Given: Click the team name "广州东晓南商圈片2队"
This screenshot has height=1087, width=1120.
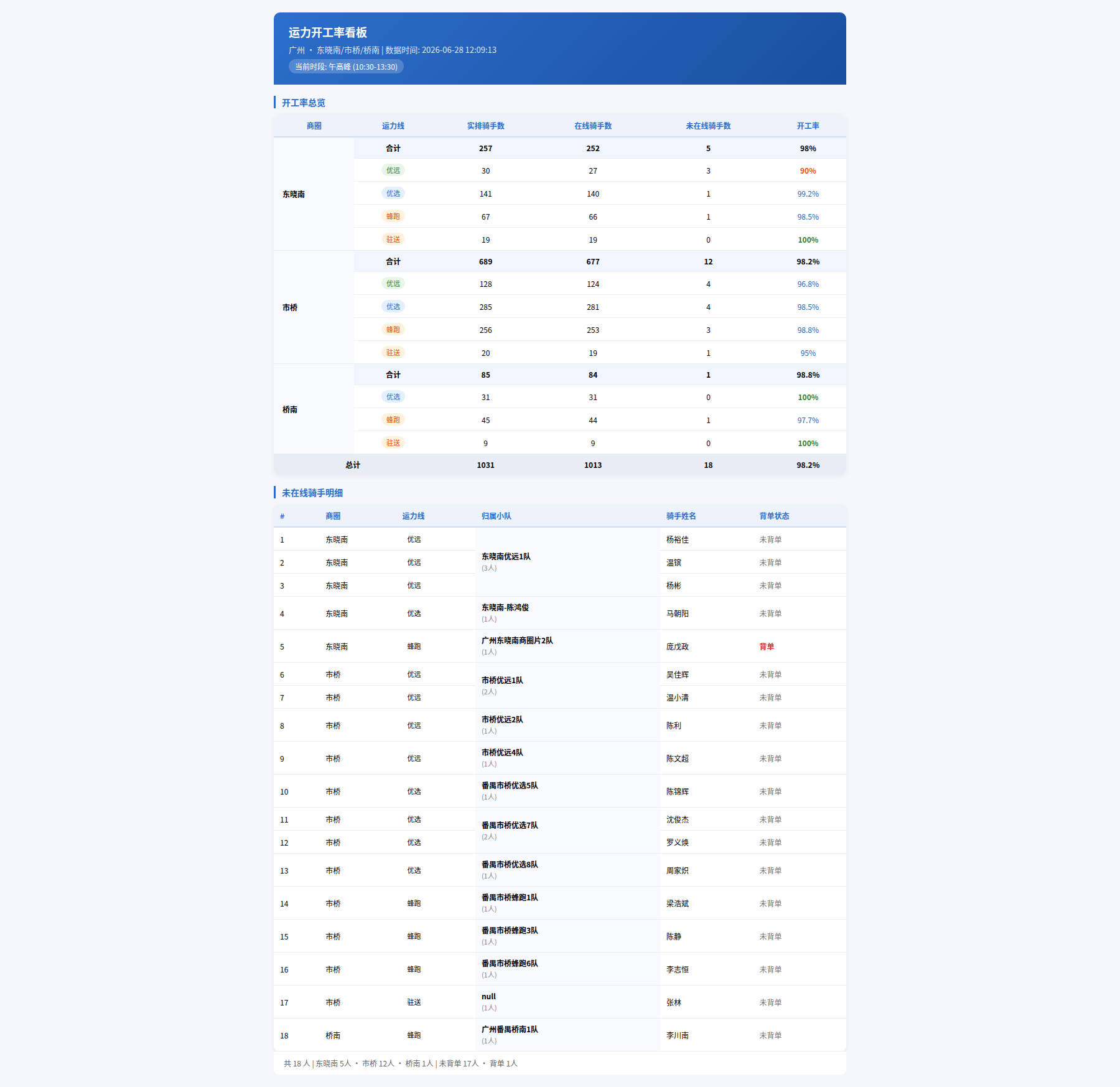Looking at the screenshot, I should 517,640.
